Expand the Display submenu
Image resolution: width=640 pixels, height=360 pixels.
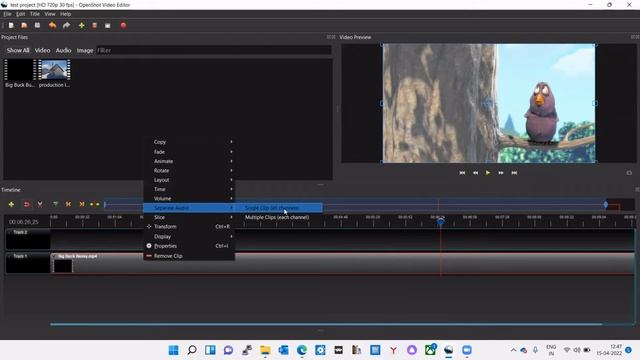[189, 237]
